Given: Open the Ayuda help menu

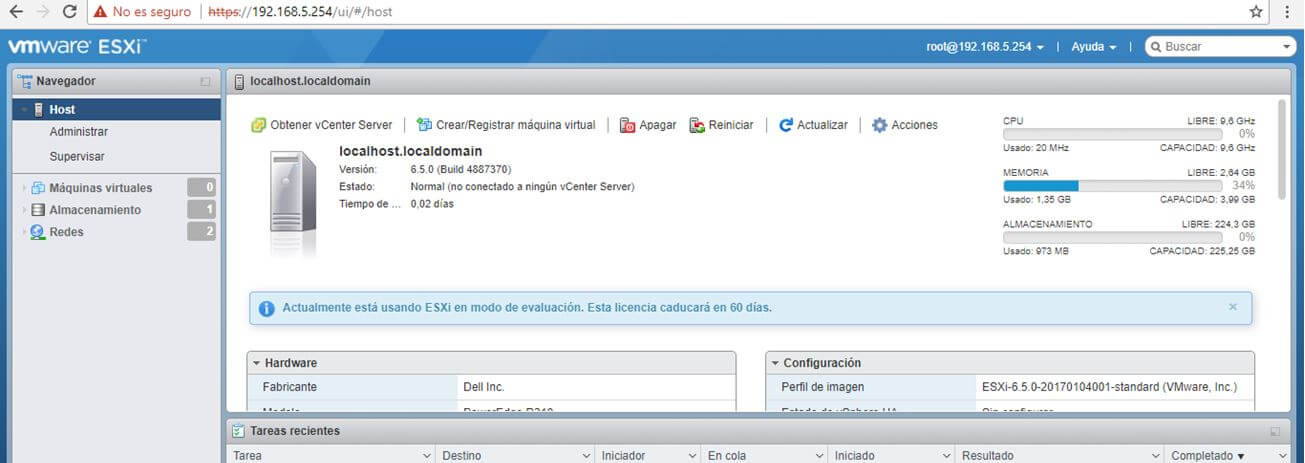Looking at the screenshot, I should (x=1093, y=47).
